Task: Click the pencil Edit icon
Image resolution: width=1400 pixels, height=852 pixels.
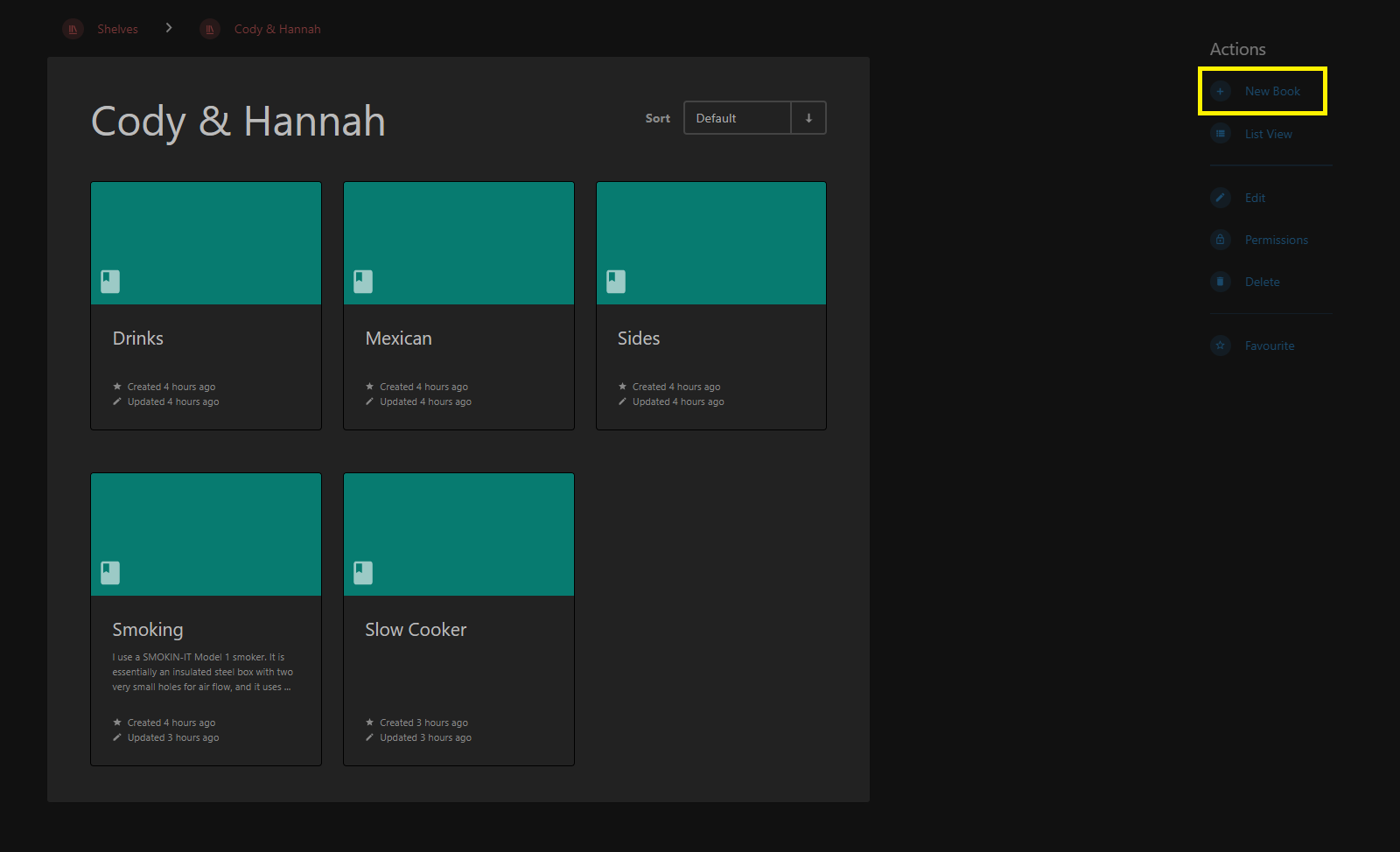Action: pos(1220,198)
